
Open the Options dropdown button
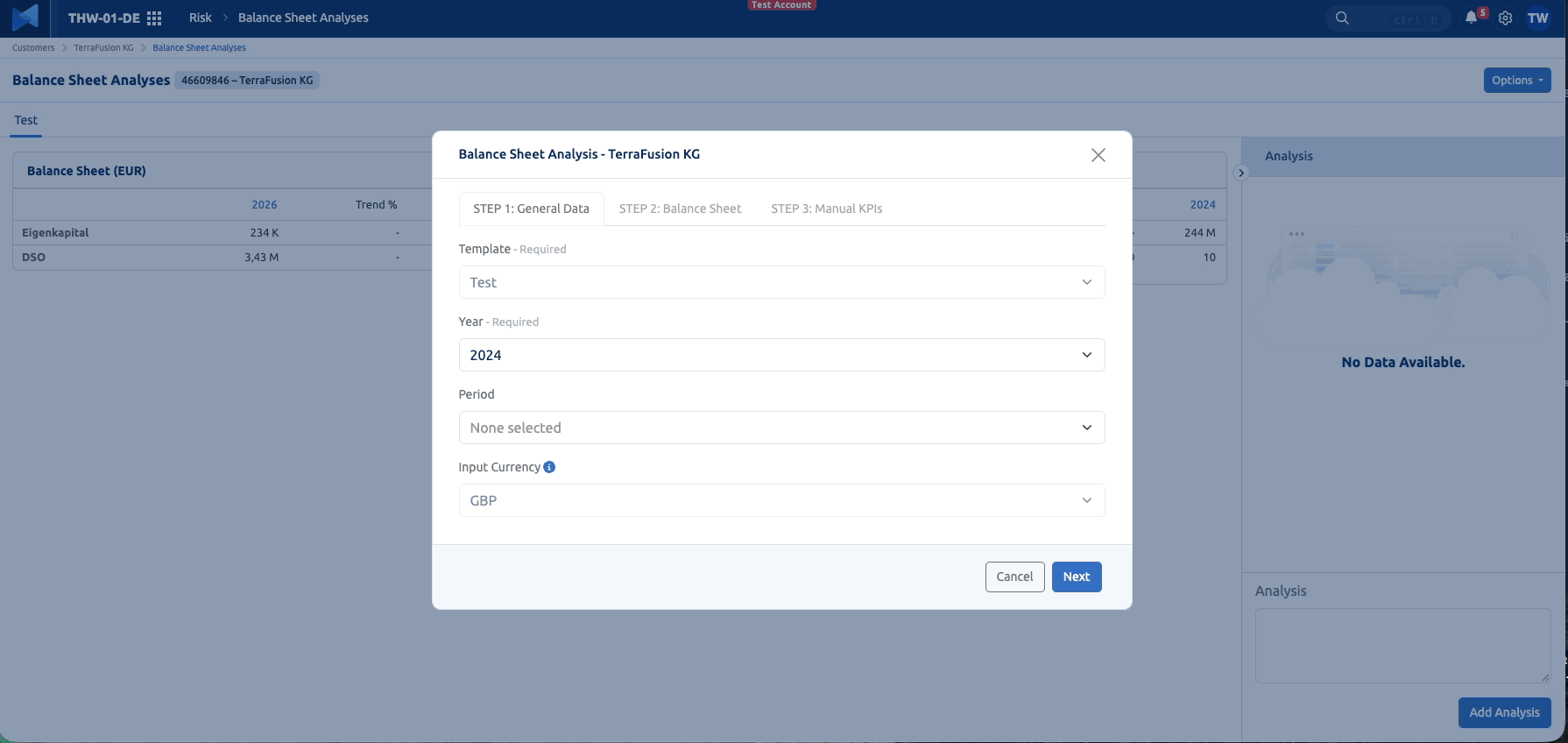[1517, 80]
